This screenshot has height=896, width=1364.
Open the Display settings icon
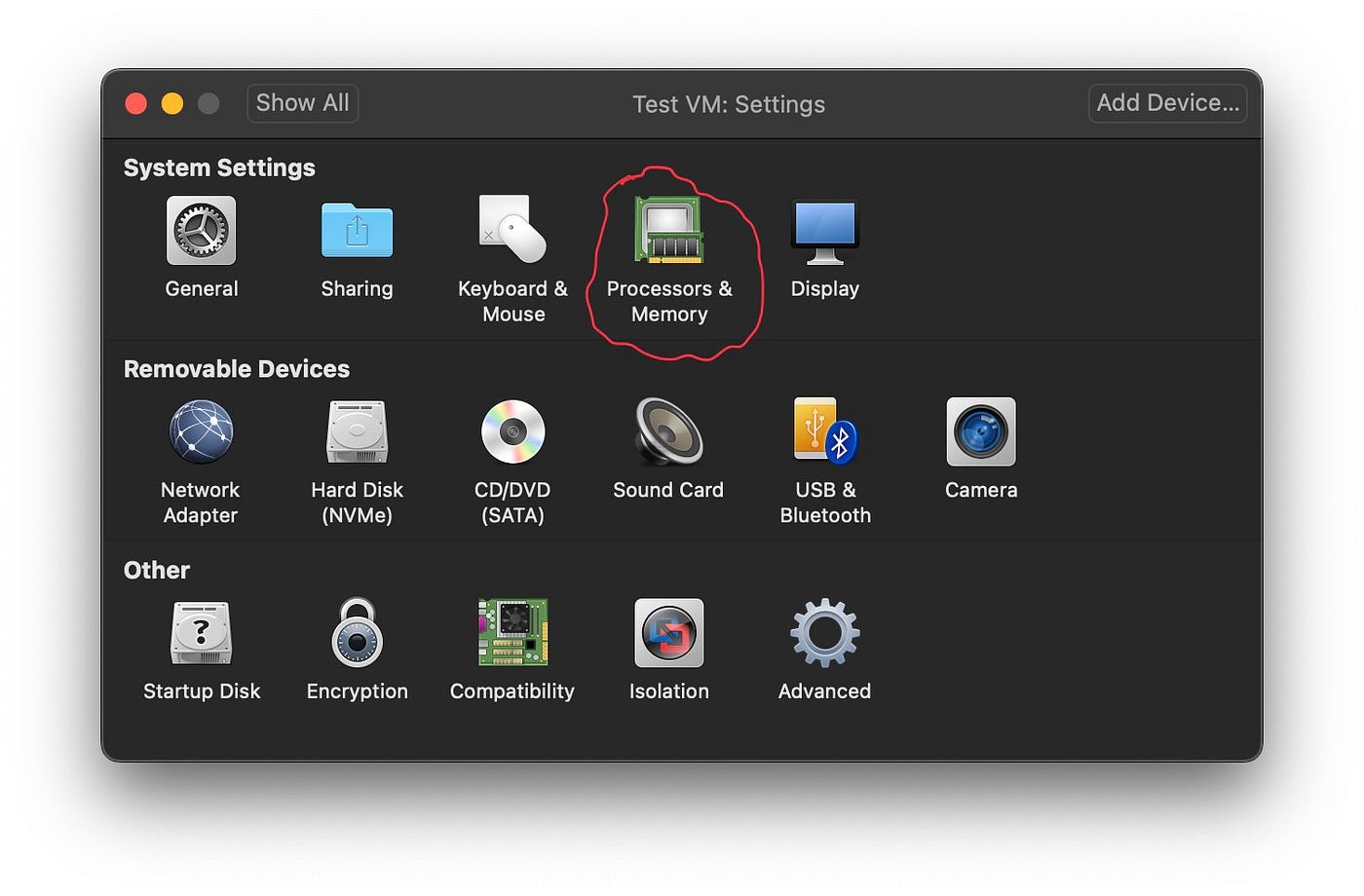point(825,233)
